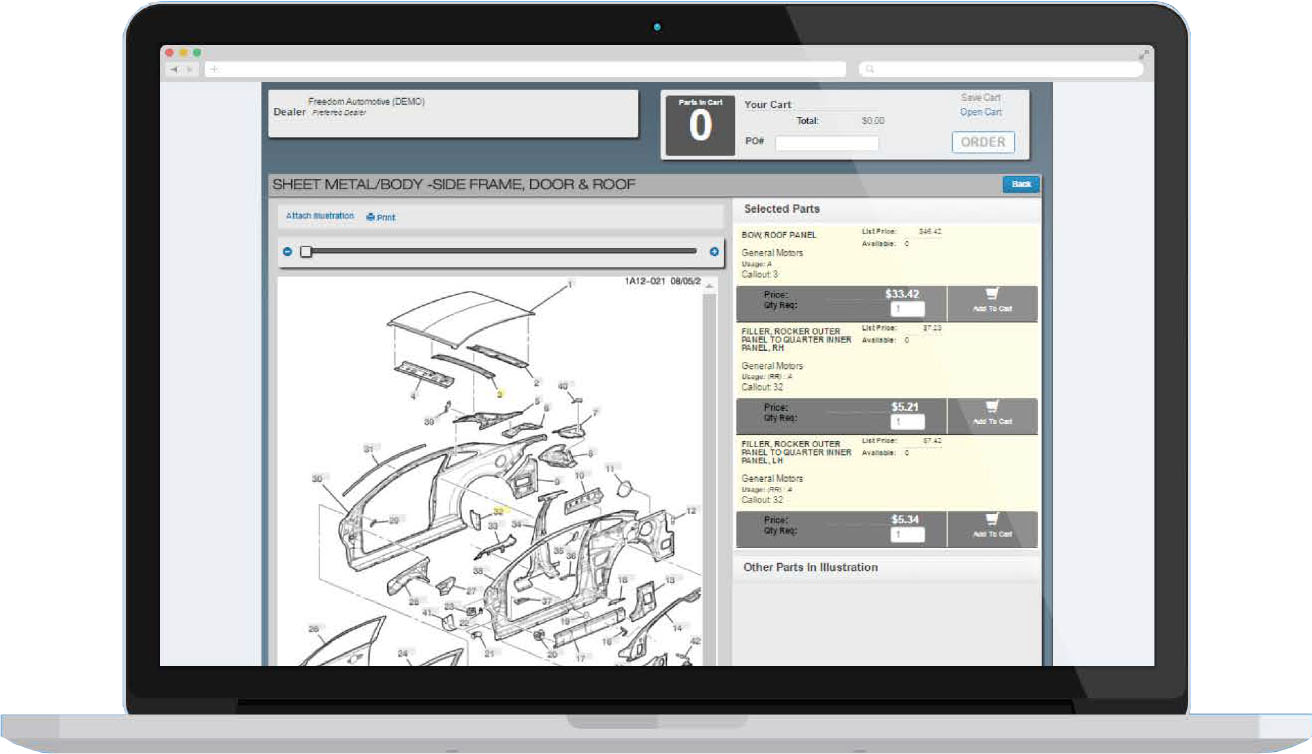Click the ORDER button
The width and height of the screenshot is (1312, 754).
click(982, 142)
